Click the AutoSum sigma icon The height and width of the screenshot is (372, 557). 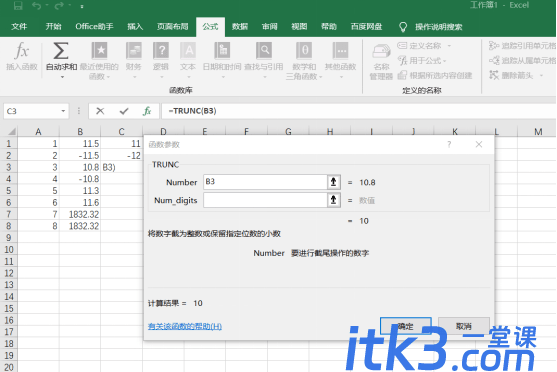61,50
